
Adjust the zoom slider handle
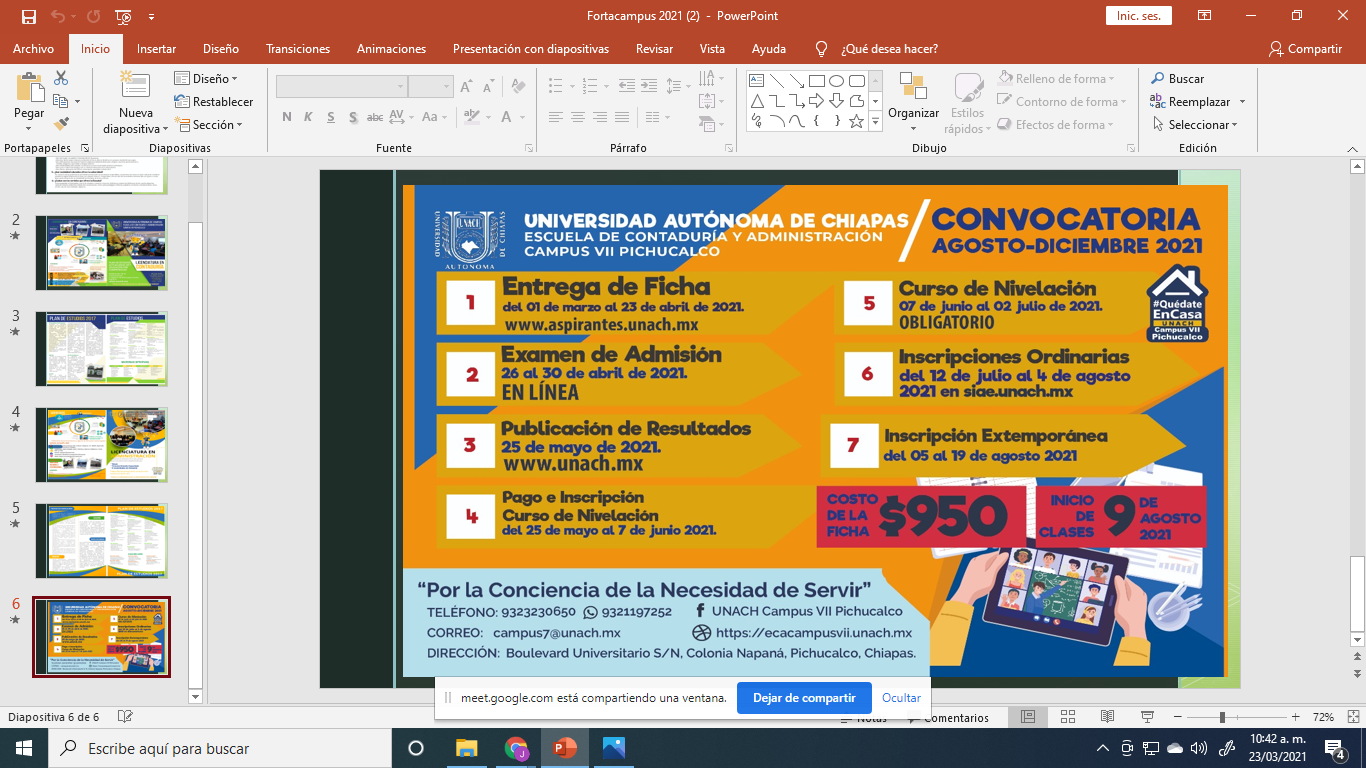[x=1222, y=717]
